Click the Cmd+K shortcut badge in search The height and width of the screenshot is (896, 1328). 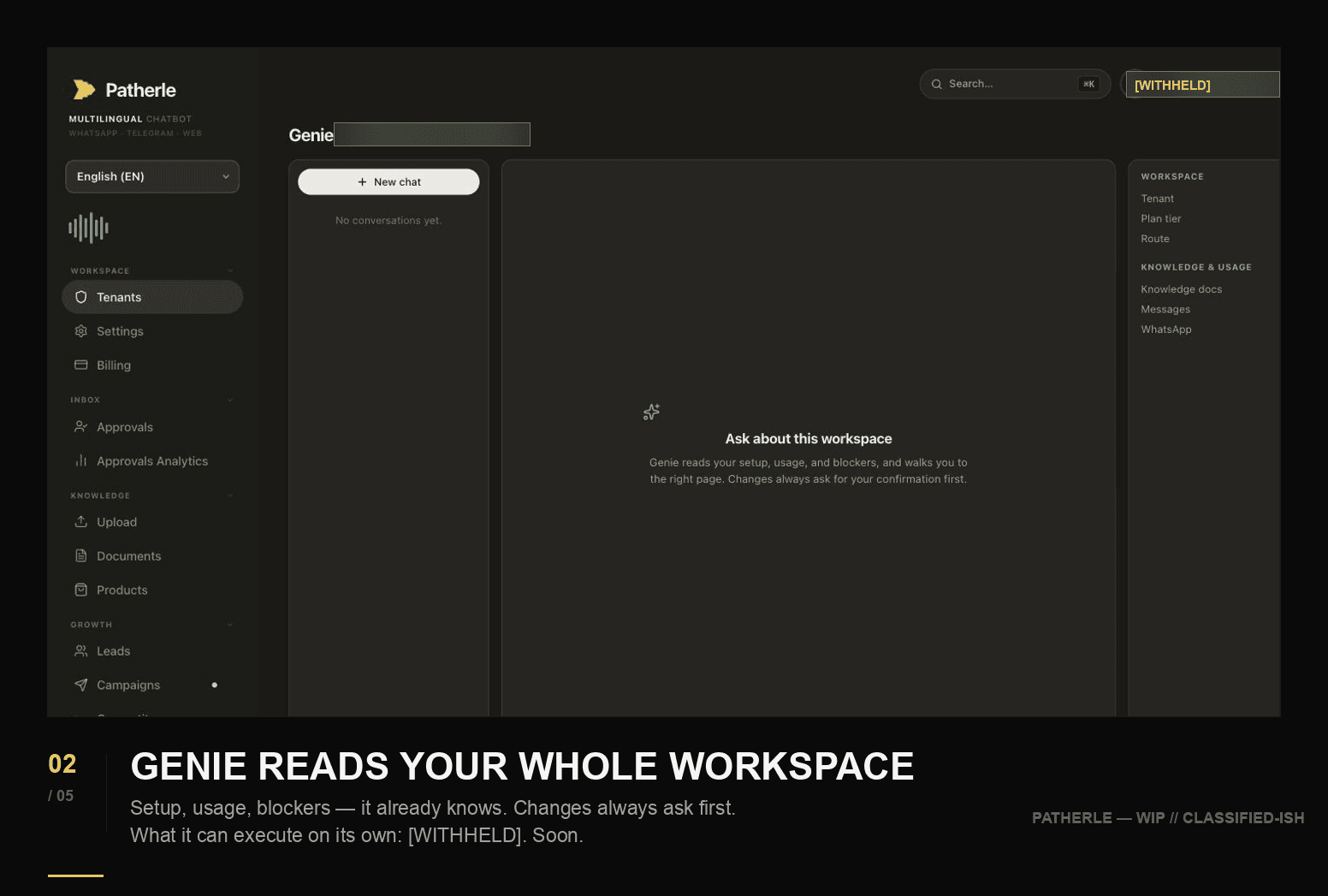1088,84
